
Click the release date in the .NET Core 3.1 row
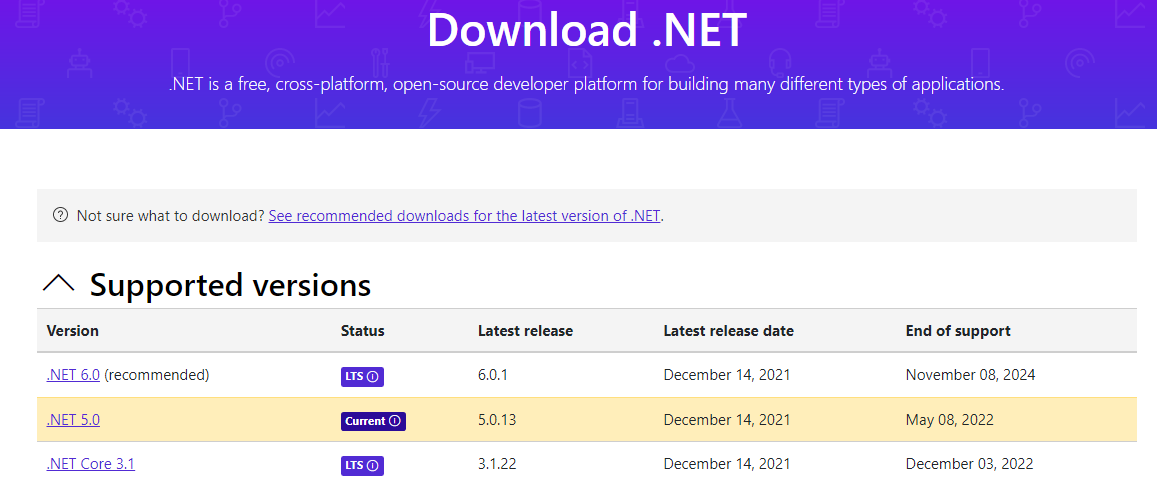(x=727, y=464)
